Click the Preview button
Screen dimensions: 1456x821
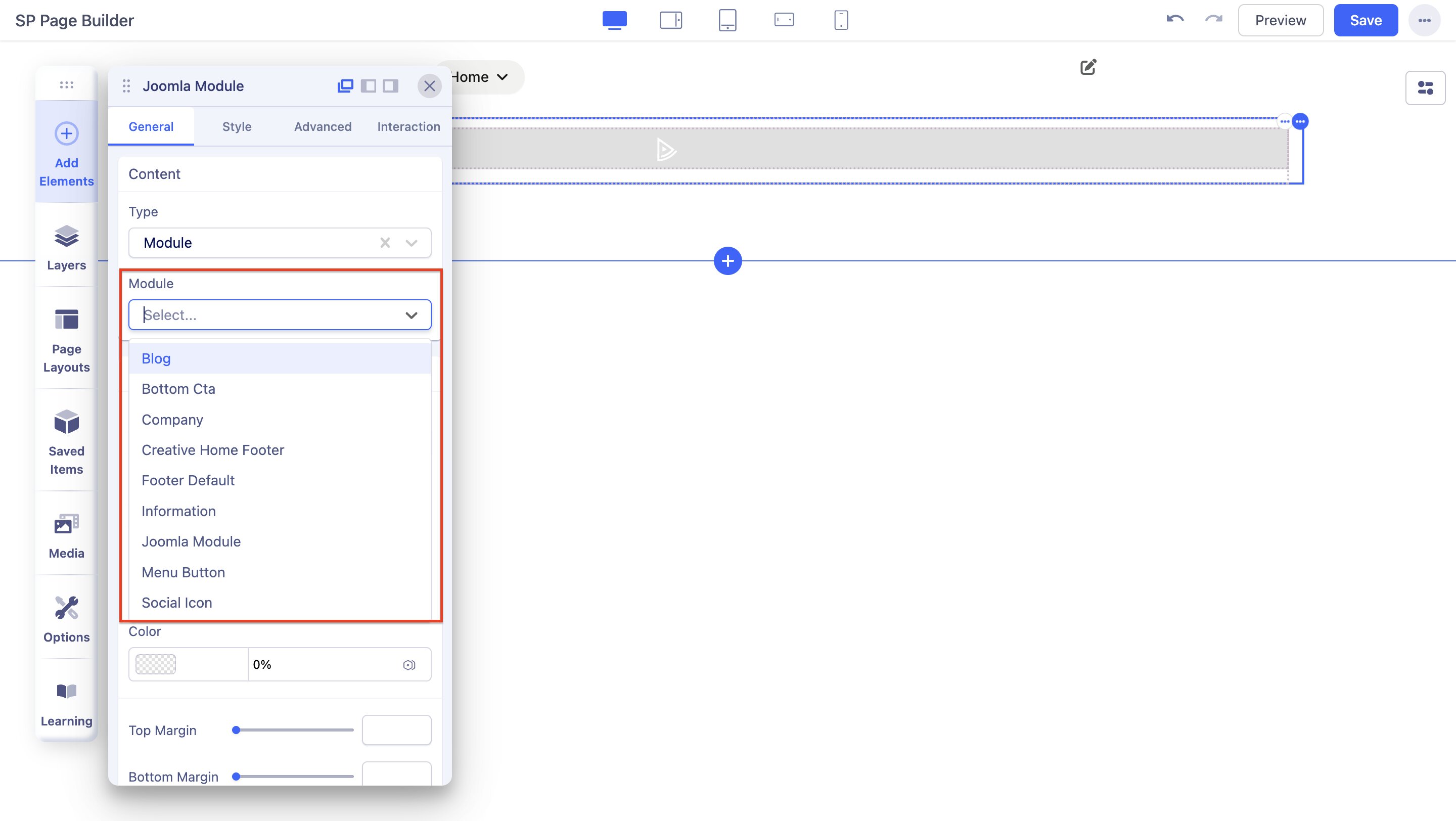point(1280,20)
